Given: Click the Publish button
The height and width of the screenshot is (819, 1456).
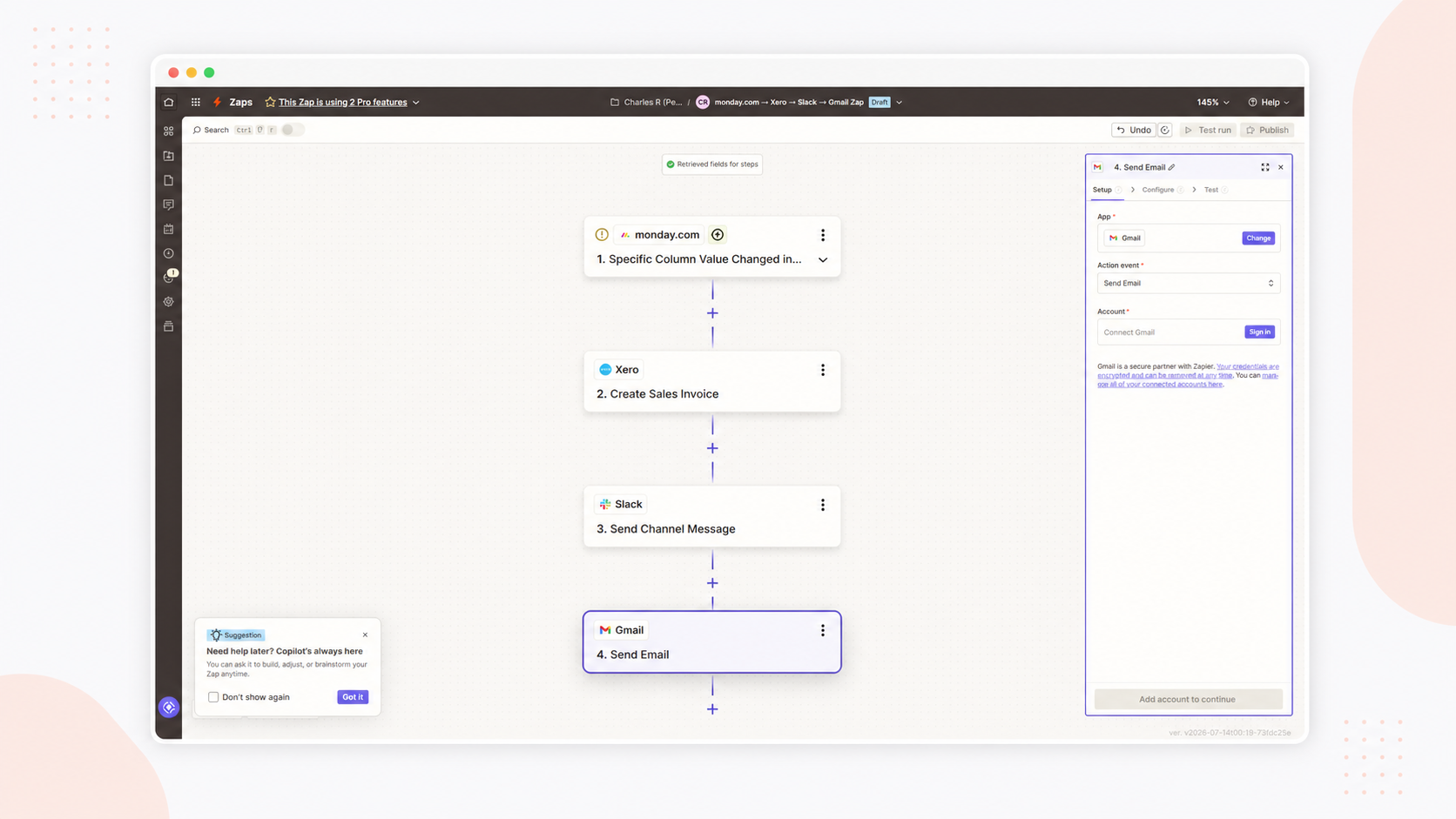Looking at the screenshot, I should 1267,130.
